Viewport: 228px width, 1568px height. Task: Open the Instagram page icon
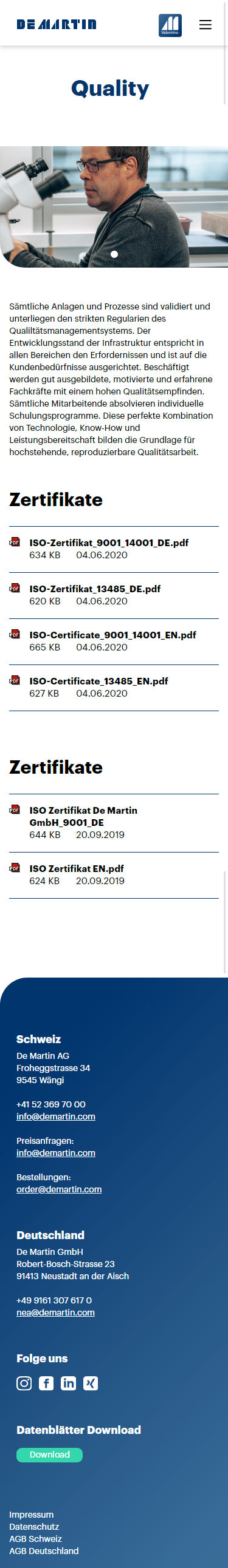[x=24, y=1384]
